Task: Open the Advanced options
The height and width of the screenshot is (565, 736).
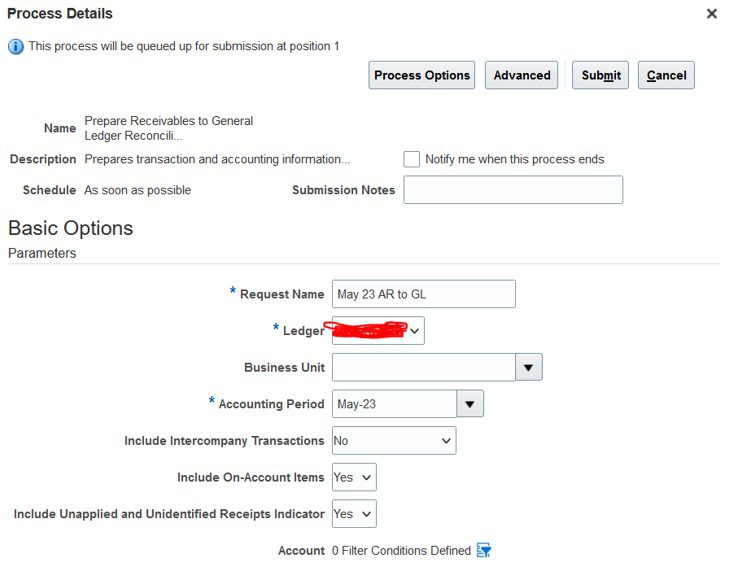Action: pyautogui.click(x=521, y=75)
